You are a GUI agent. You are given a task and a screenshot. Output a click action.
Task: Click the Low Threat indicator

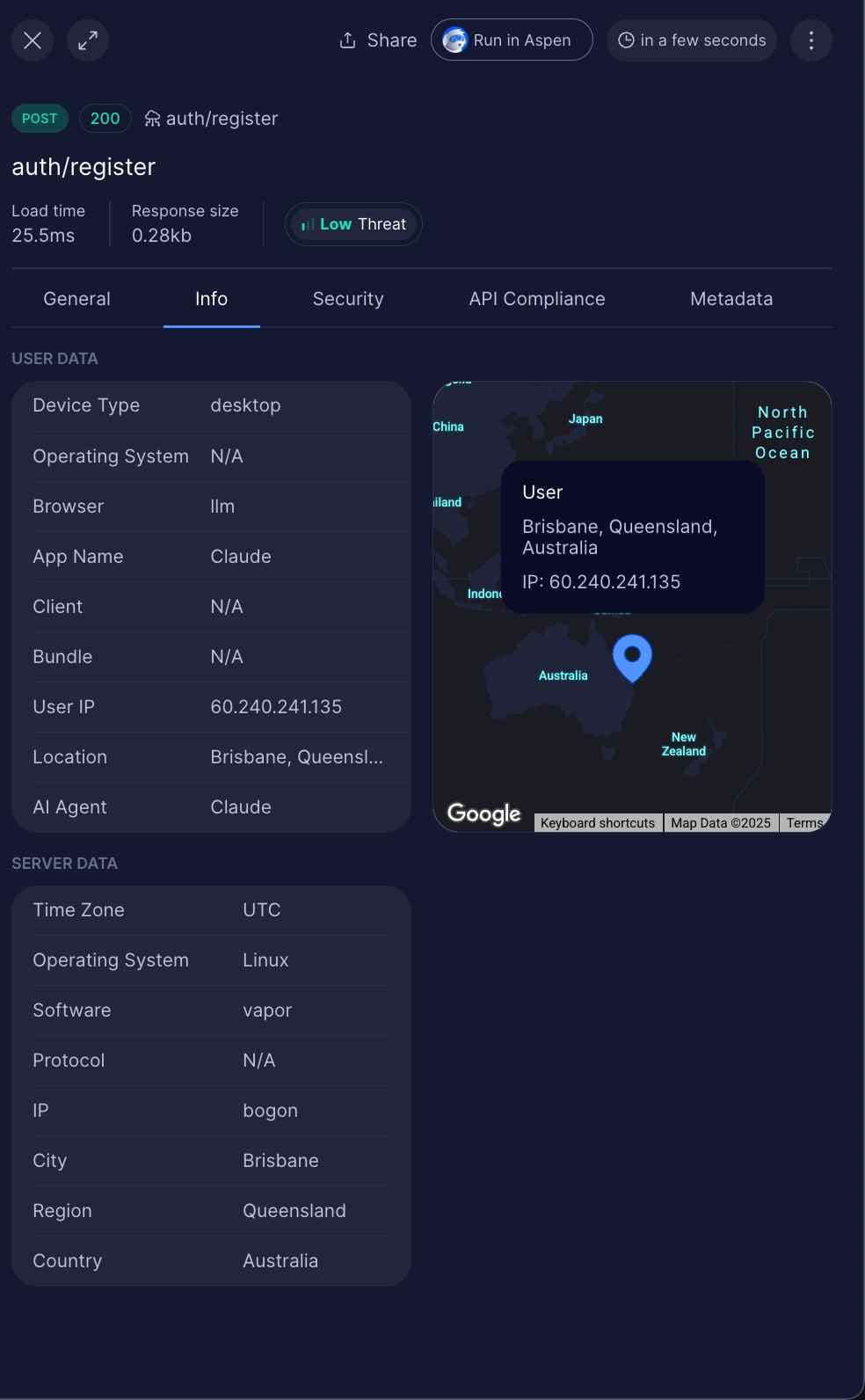coord(353,224)
